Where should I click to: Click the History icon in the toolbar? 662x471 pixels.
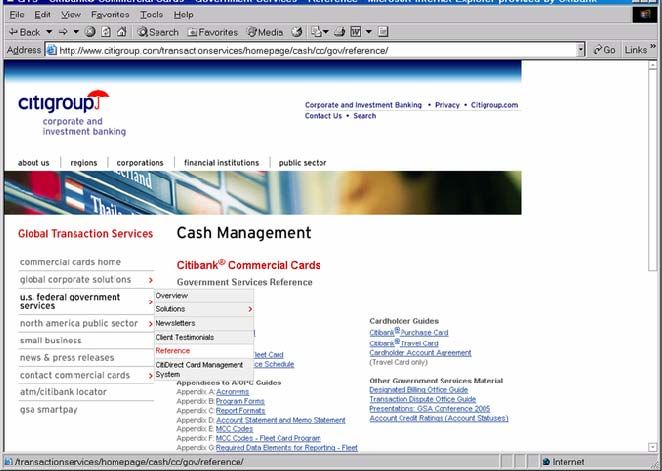pyautogui.click(x=297, y=32)
